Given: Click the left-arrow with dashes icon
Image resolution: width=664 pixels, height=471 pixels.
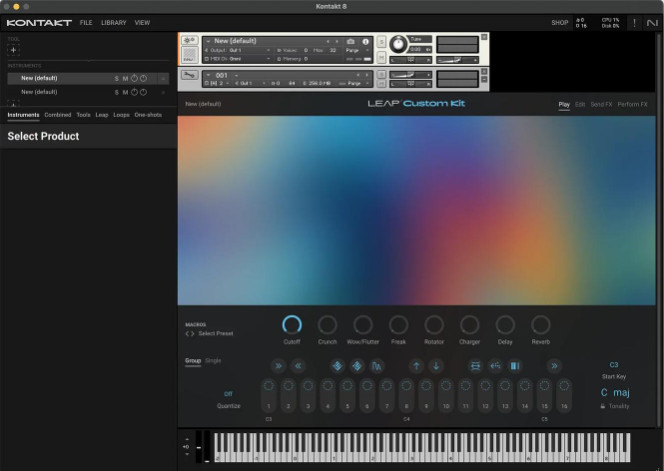Looking at the screenshot, I should click(495, 366).
